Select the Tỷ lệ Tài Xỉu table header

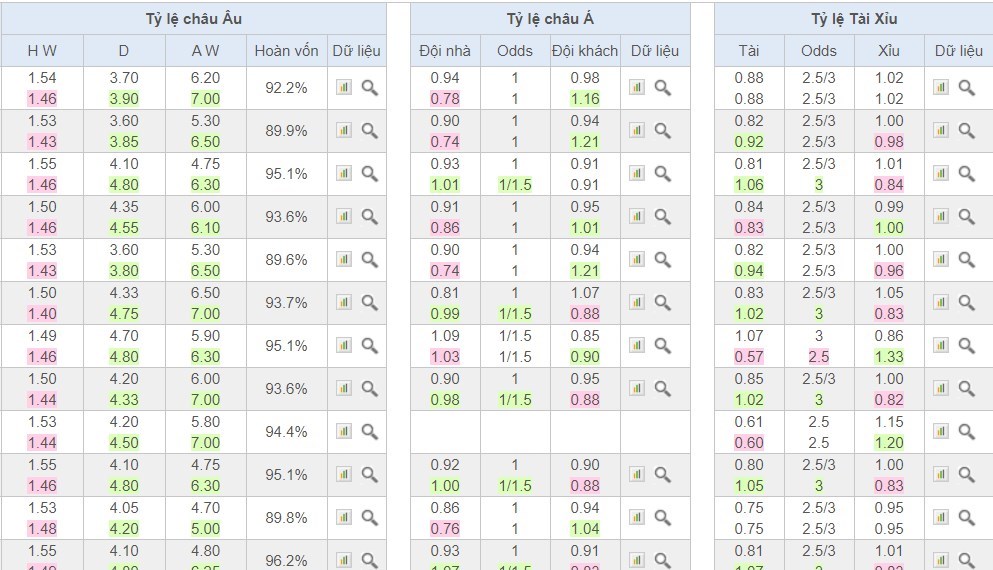coord(853,19)
